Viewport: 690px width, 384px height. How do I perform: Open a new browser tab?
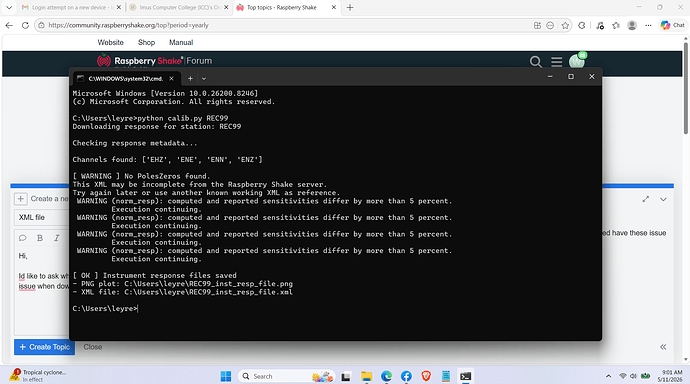[350, 7]
